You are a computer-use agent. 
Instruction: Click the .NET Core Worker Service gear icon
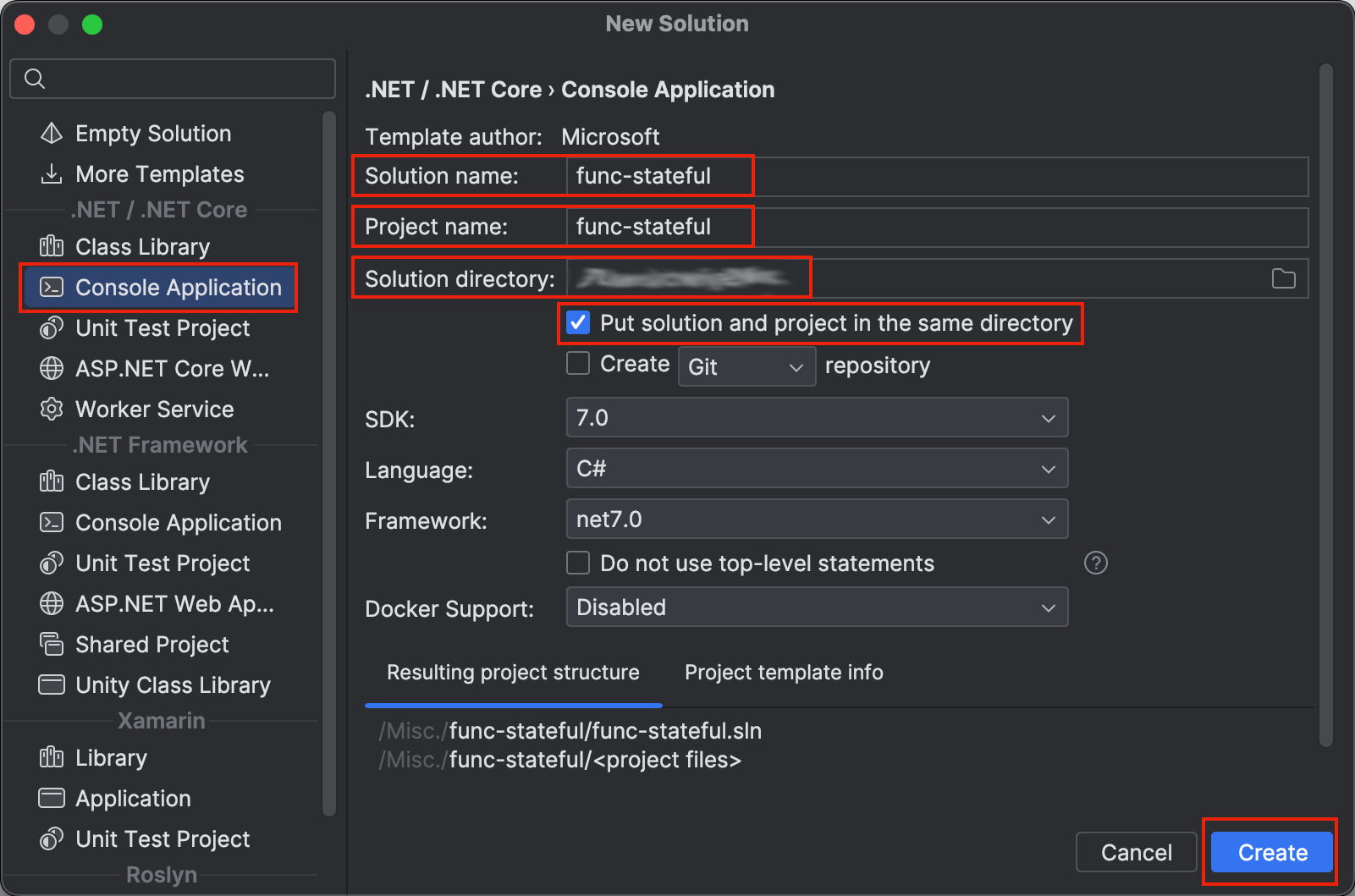click(x=52, y=410)
